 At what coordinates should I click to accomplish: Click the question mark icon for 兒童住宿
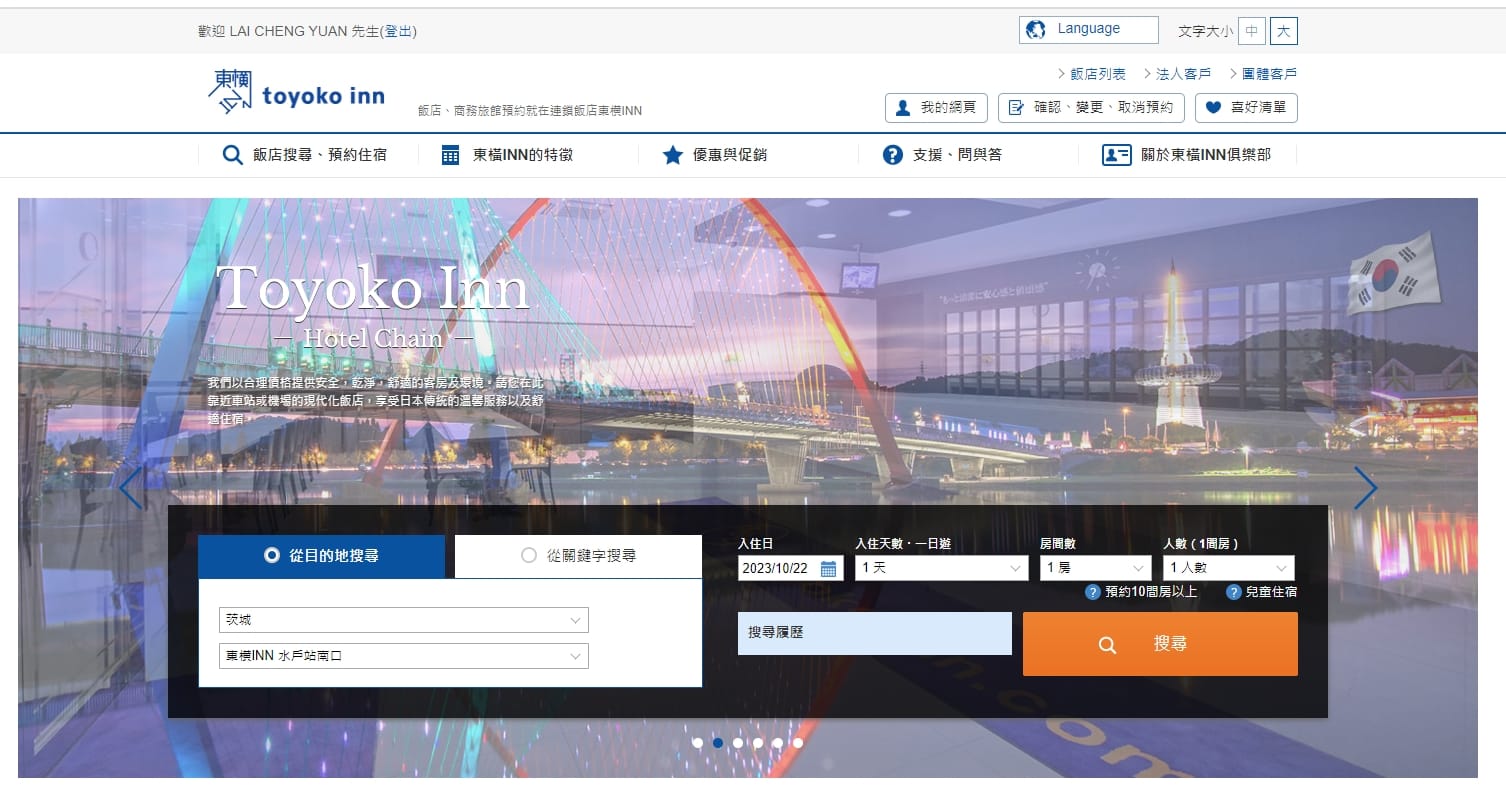pyautogui.click(x=1234, y=592)
